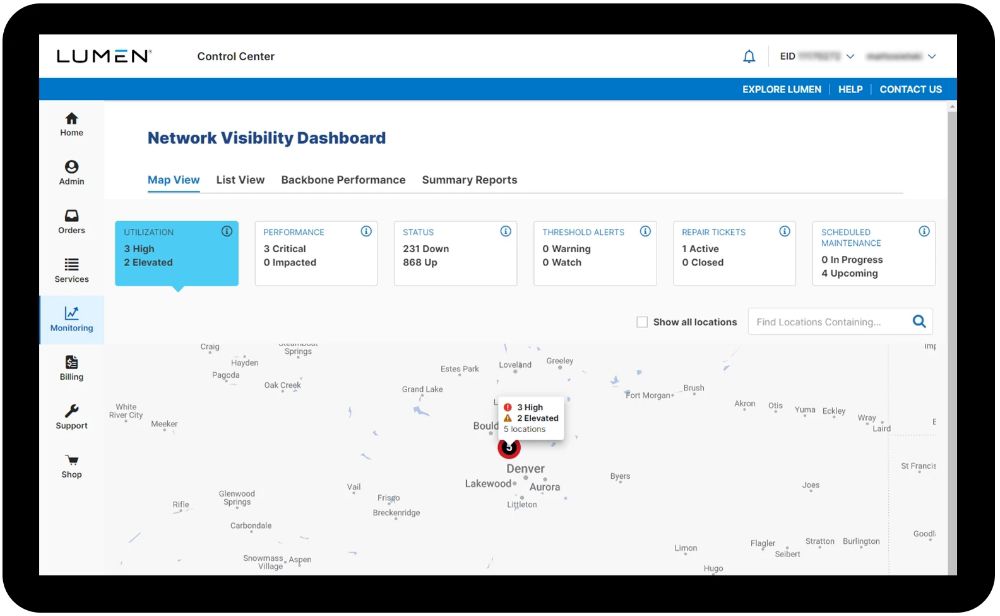Click the info icon on Performance card

[366, 231]
